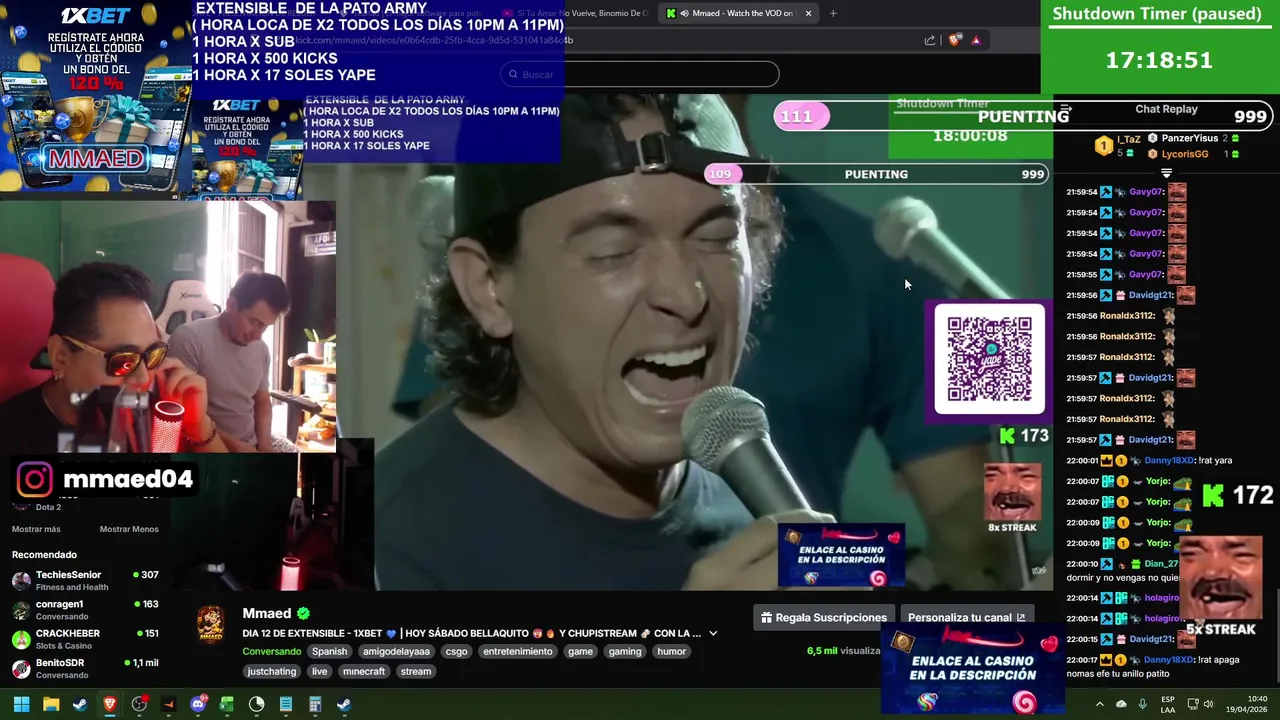Click the entretenimiento tag
Image resolution: width=1280 pixels, height=720 pixels.
click(x=517, y=651)
